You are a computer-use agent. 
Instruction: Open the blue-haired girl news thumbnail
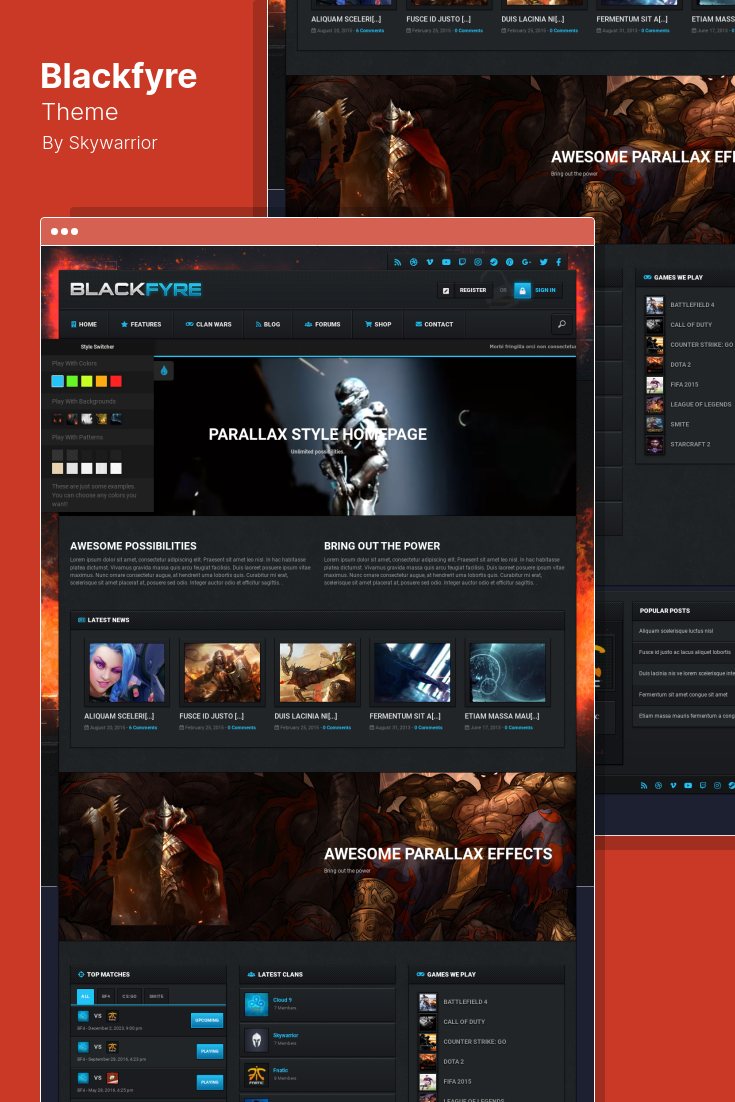click(126, 673)
